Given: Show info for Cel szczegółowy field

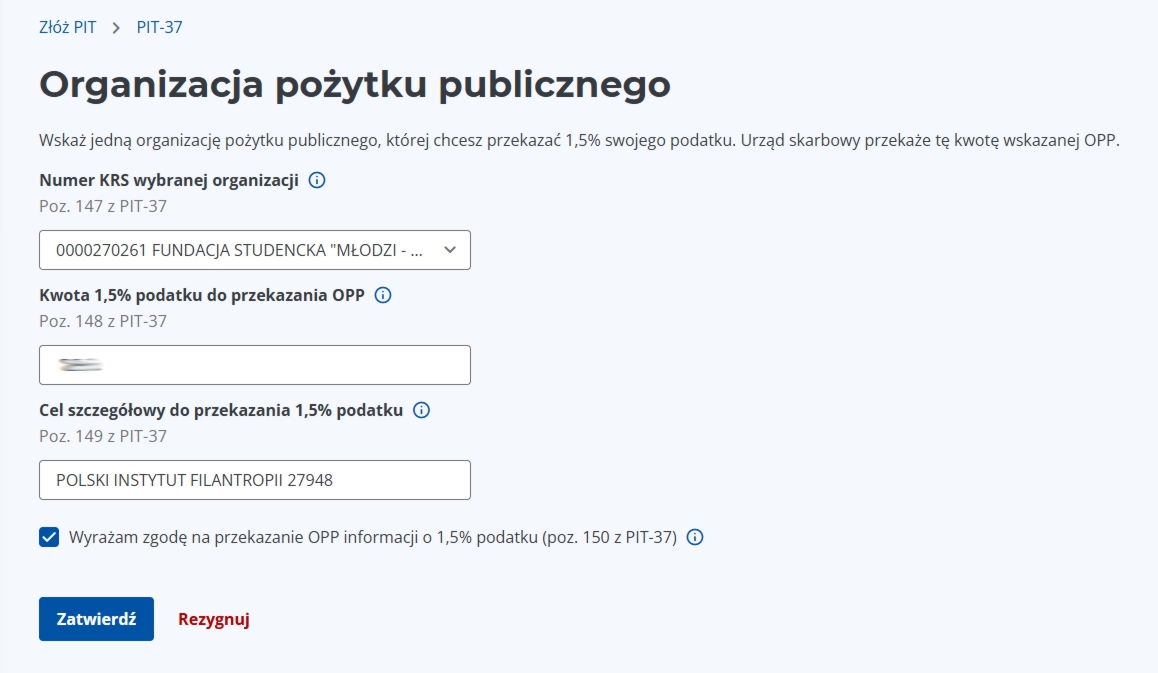Looking at the screenshot, I should tap(421, 410).
